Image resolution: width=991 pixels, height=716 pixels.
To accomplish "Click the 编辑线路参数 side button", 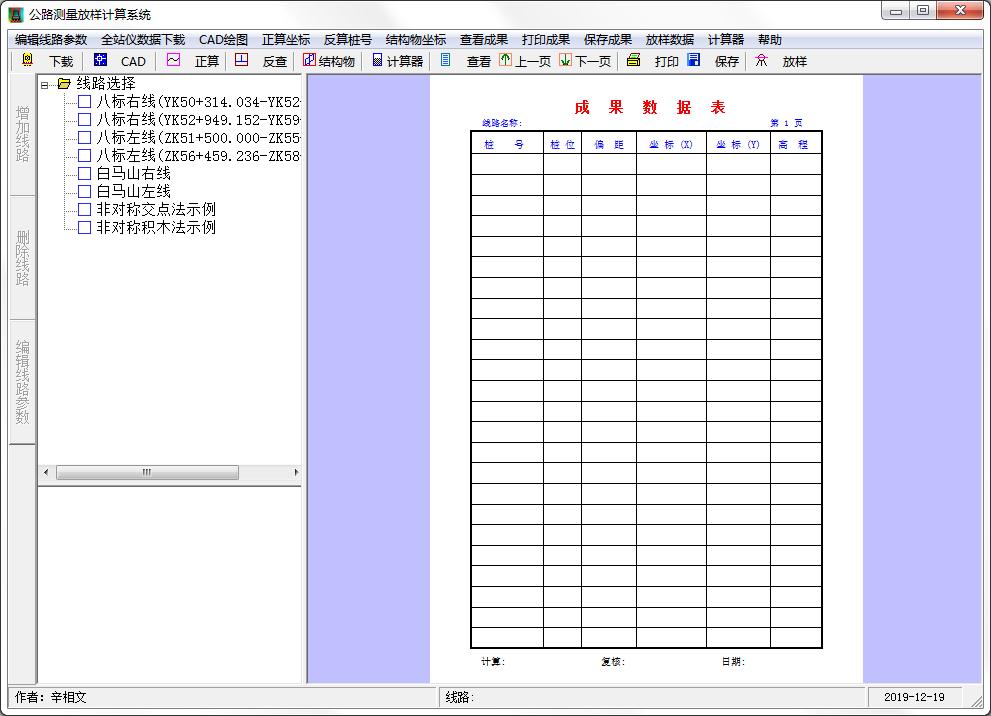I will tap(23, 382).
